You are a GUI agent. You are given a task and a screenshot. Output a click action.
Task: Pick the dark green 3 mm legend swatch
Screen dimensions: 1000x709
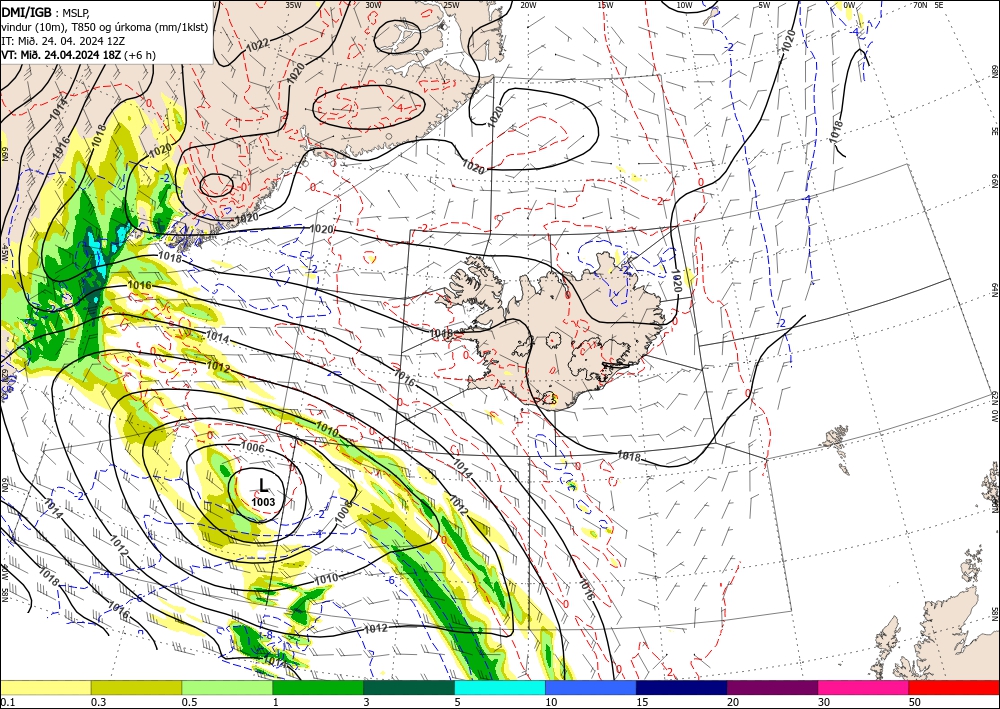(x=409, y=687)
